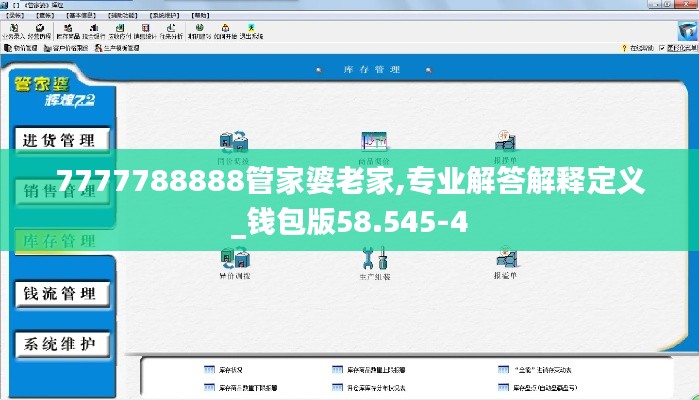The height and width of the screenshot is (400, 699).
Task: Open the 报损单 icon in 库存管理 panel
Action: pos(505,146)
